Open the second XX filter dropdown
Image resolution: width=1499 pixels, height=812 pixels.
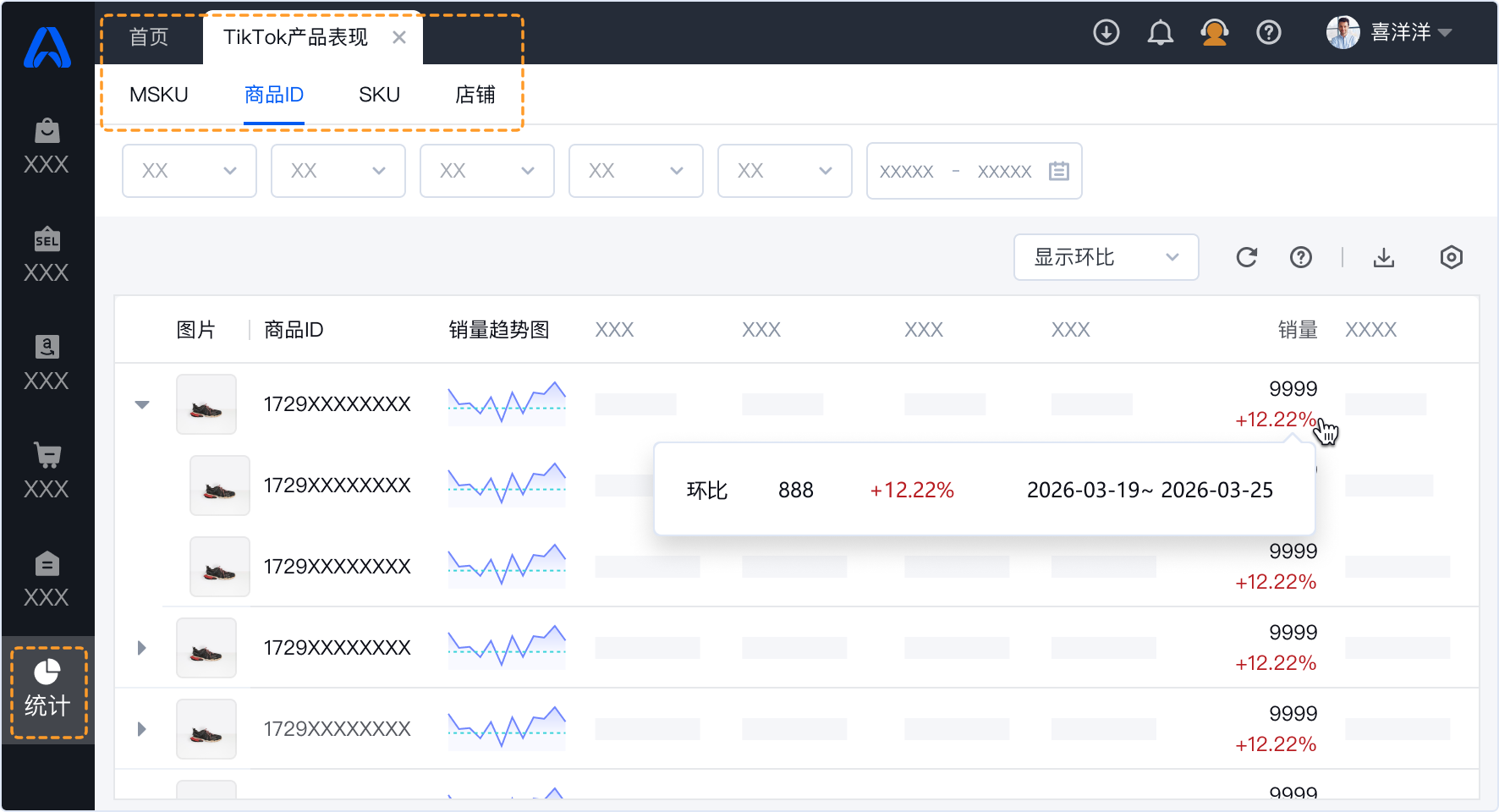coord(338,171)
